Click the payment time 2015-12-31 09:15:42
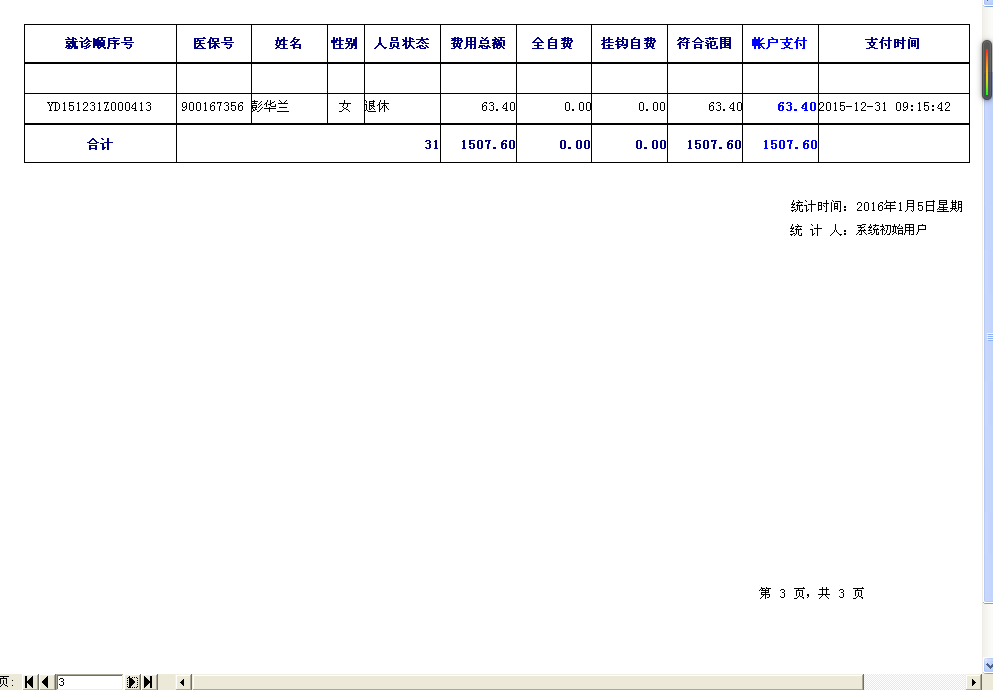The width and height of the screenshot is (993, 690). click(885, 107)
